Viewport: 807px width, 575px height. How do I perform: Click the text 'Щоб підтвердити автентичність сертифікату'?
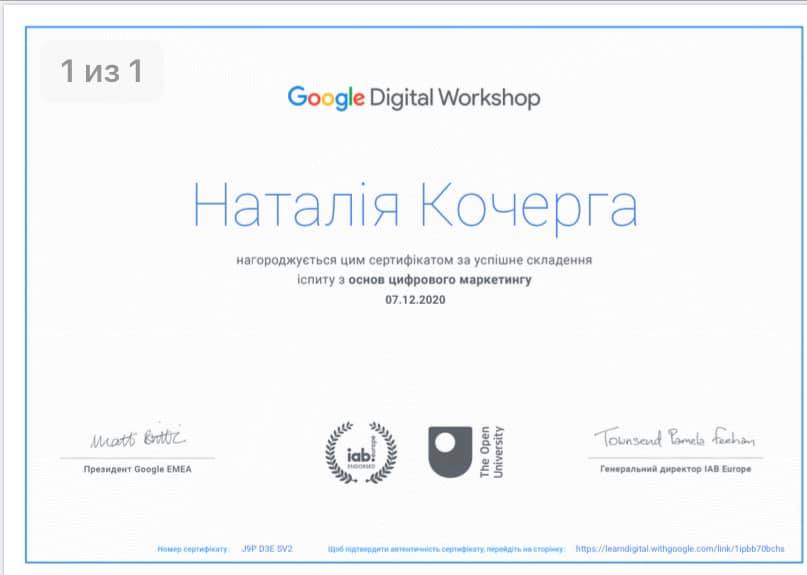point(406,549)
